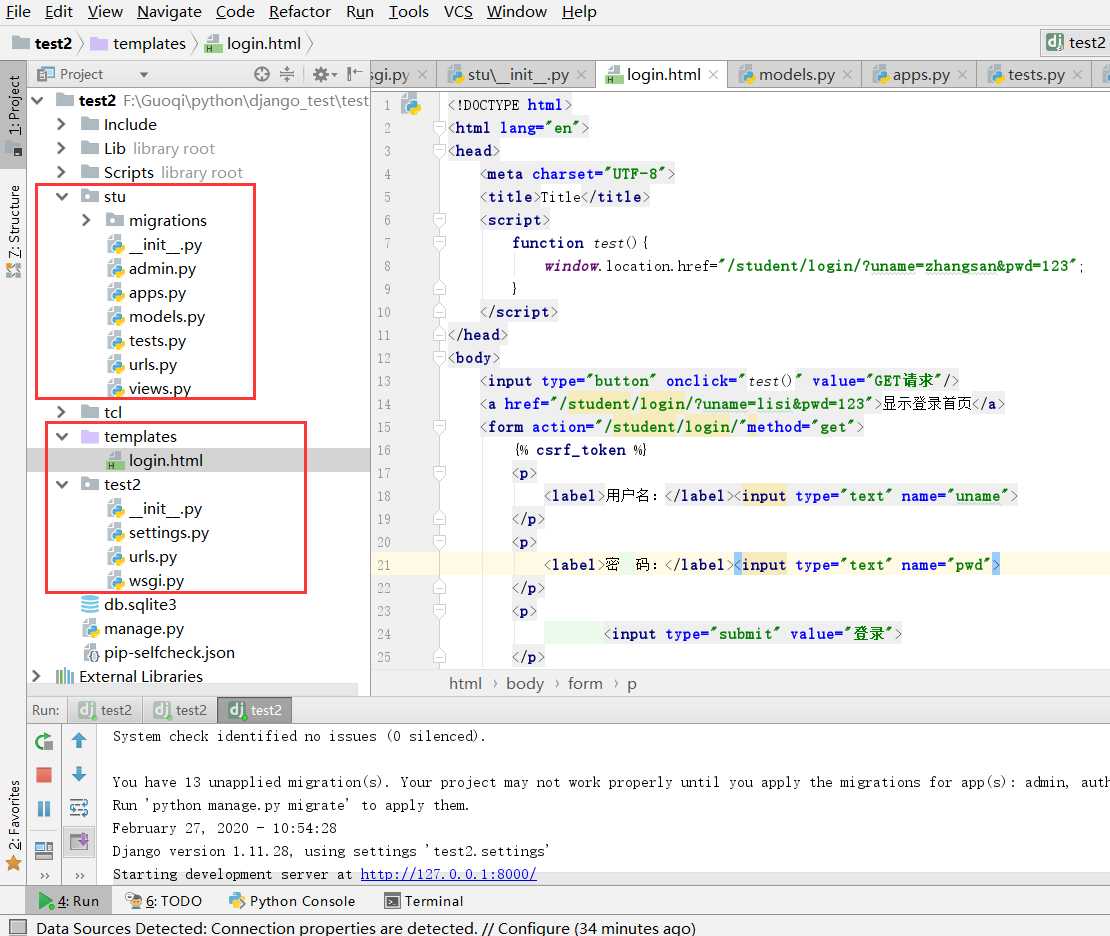The image size is (1110, 936).
Task: Open the Terminal tool window
Action: [424, 901]
